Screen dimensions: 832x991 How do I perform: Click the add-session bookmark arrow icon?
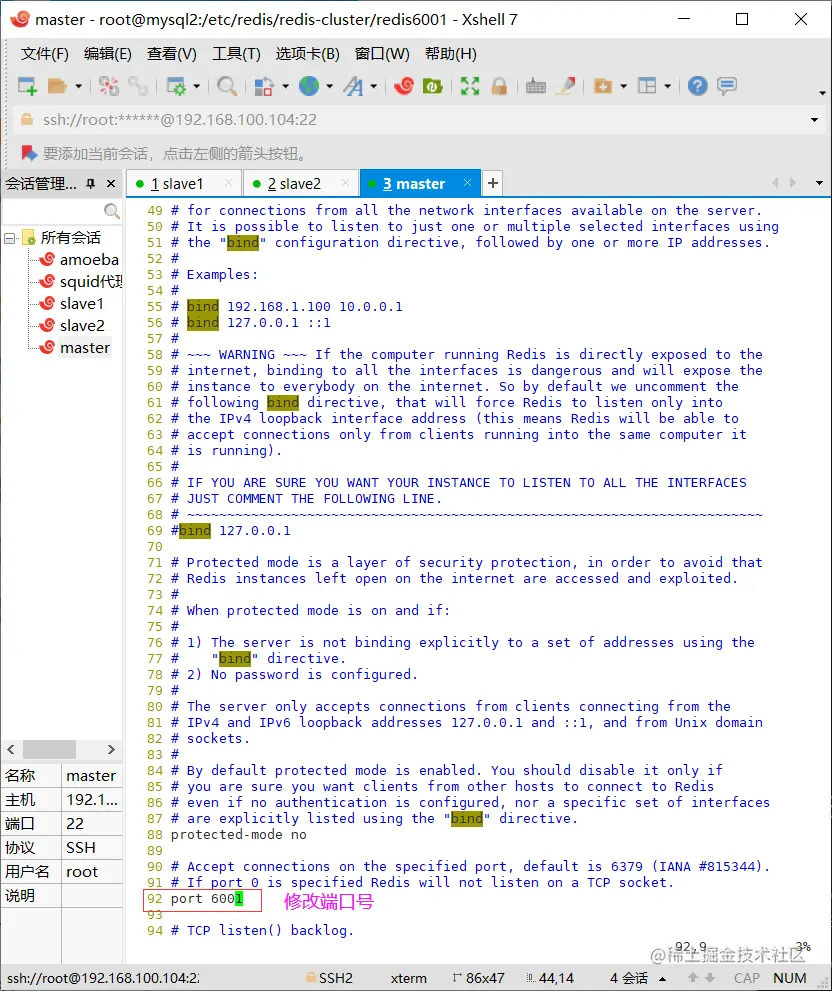click(28, 153)
